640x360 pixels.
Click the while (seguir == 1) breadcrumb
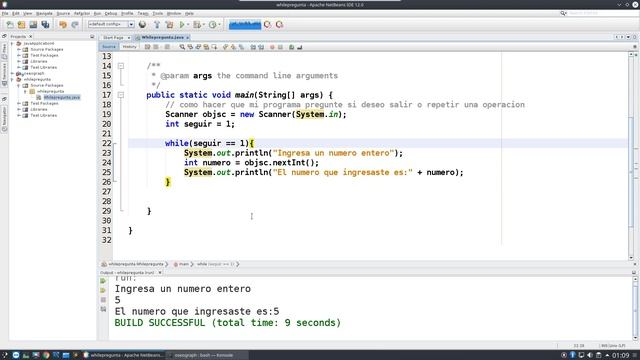point(216,264)
